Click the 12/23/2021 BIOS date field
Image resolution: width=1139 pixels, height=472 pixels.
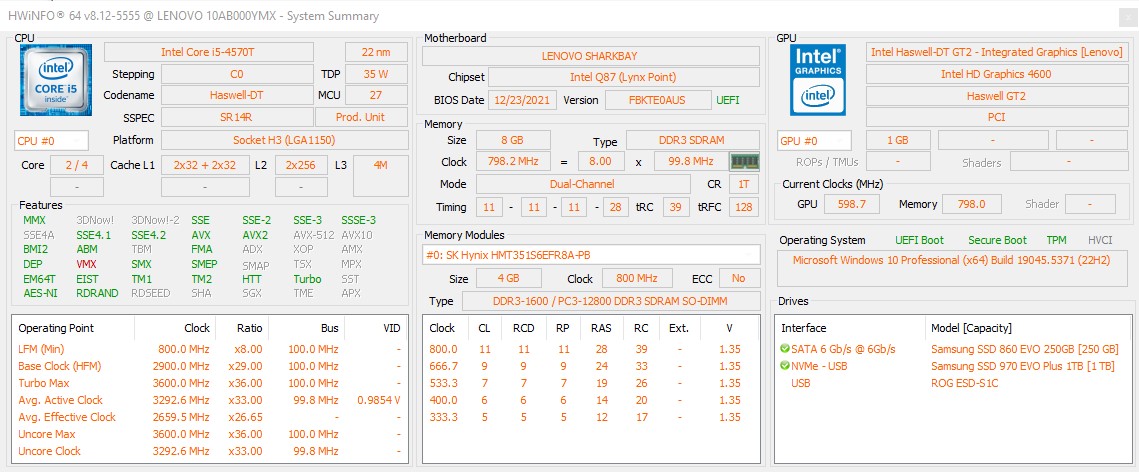522,100
